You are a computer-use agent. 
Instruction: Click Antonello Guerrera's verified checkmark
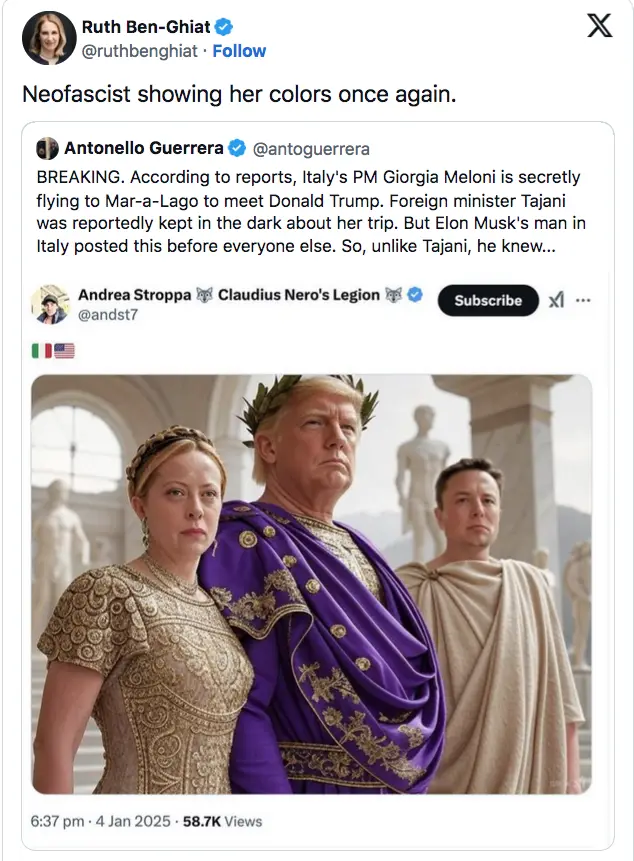237,148
